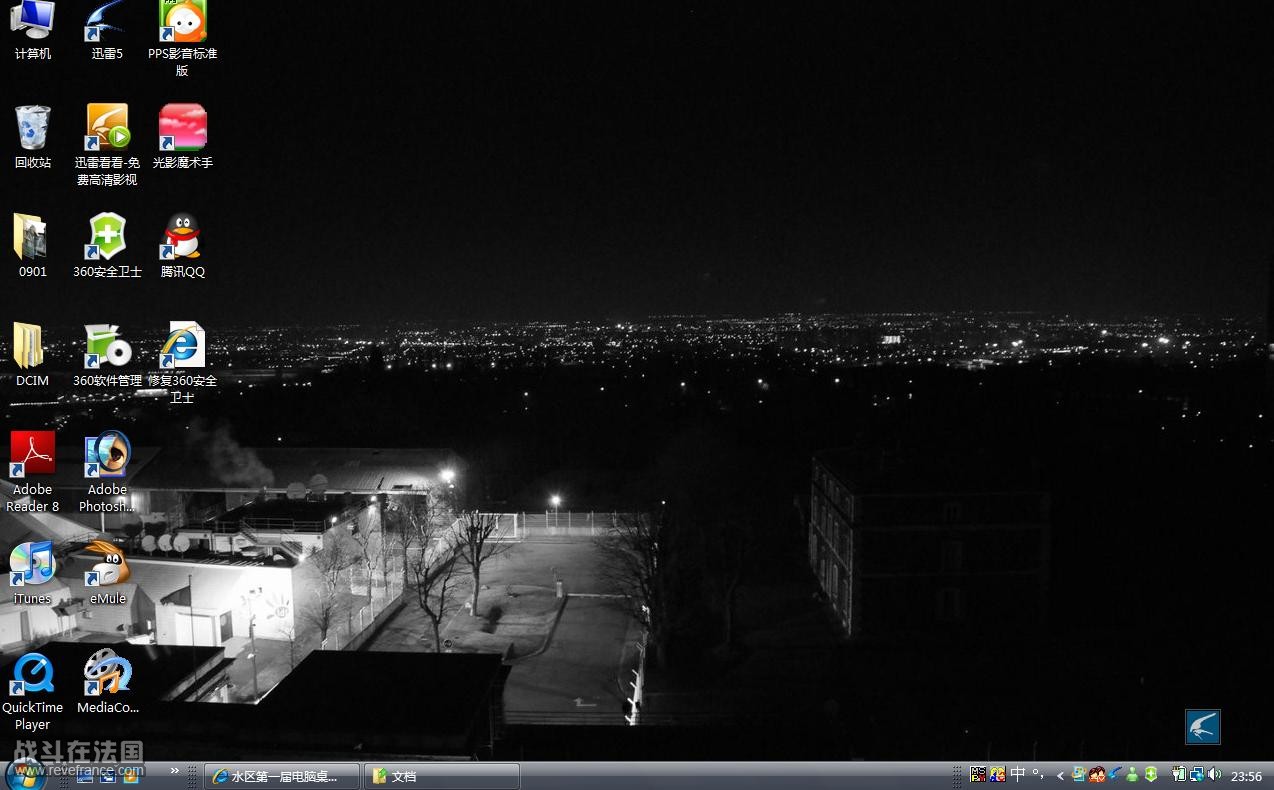This screenshot has width=1274, height=790.
Task: Click the 23:56 system clock
Action: [1246, 776]
